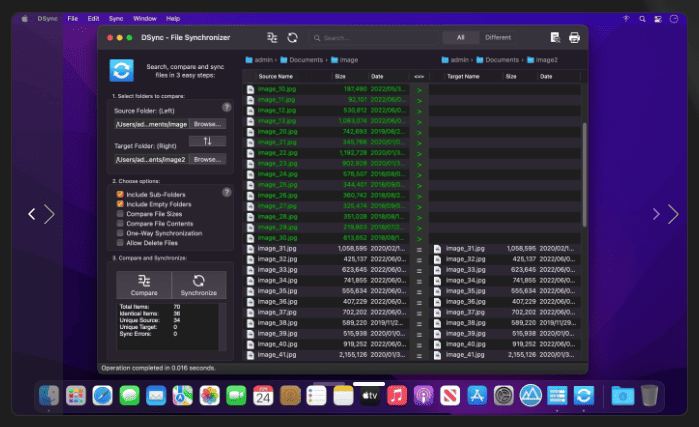699x427 pixels.
Task: Sort by the Target Name column header
Action: (x=463, y=77)
